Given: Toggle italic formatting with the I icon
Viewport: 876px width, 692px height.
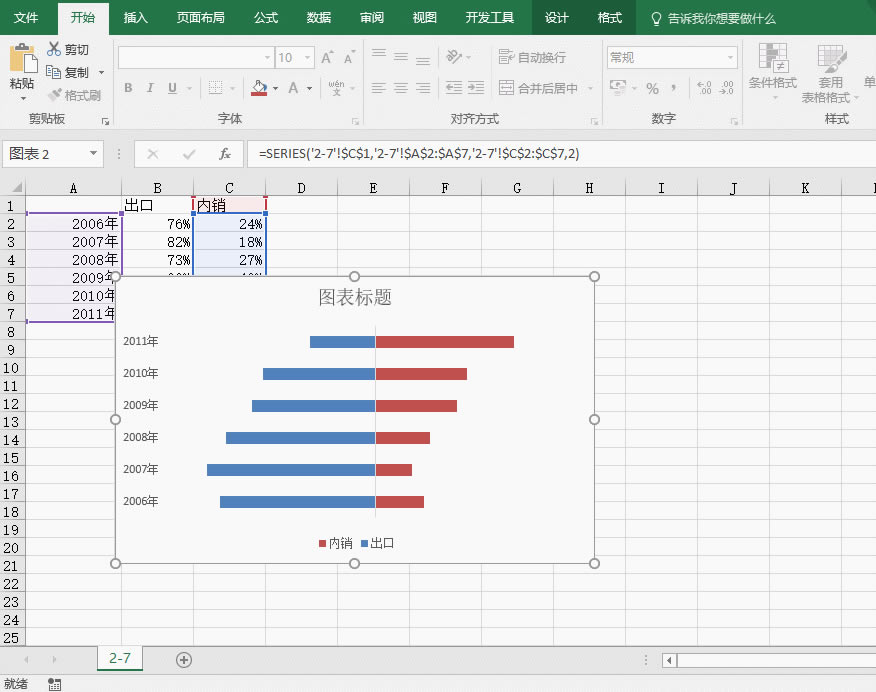Looking at the screenshot, I should point(148,88).
